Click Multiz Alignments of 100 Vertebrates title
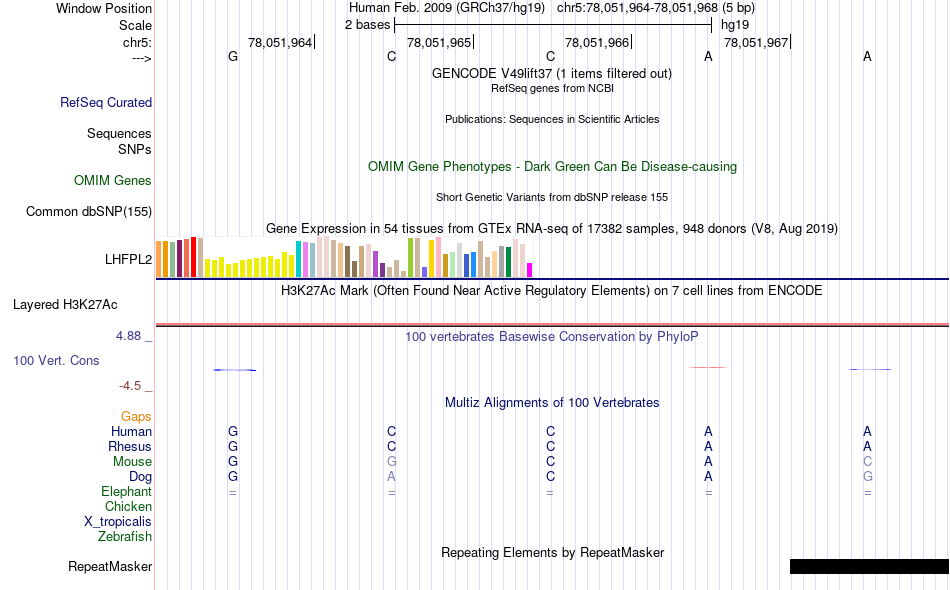 pos(552,402)
